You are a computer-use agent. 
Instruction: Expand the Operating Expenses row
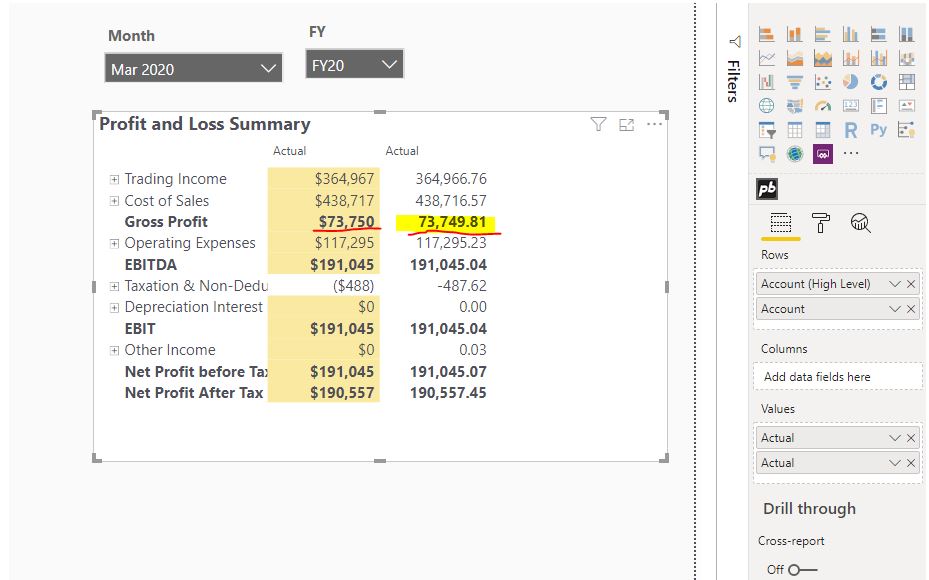pos(114,243)
